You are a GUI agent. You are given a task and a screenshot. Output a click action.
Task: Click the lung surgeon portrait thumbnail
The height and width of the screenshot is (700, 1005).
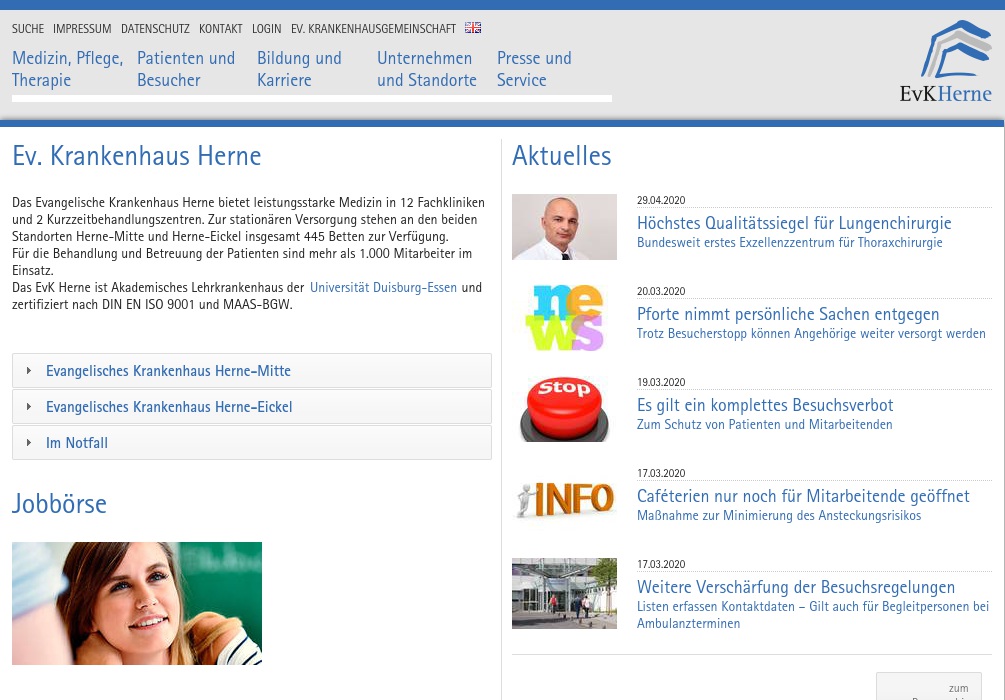(564, 227)
